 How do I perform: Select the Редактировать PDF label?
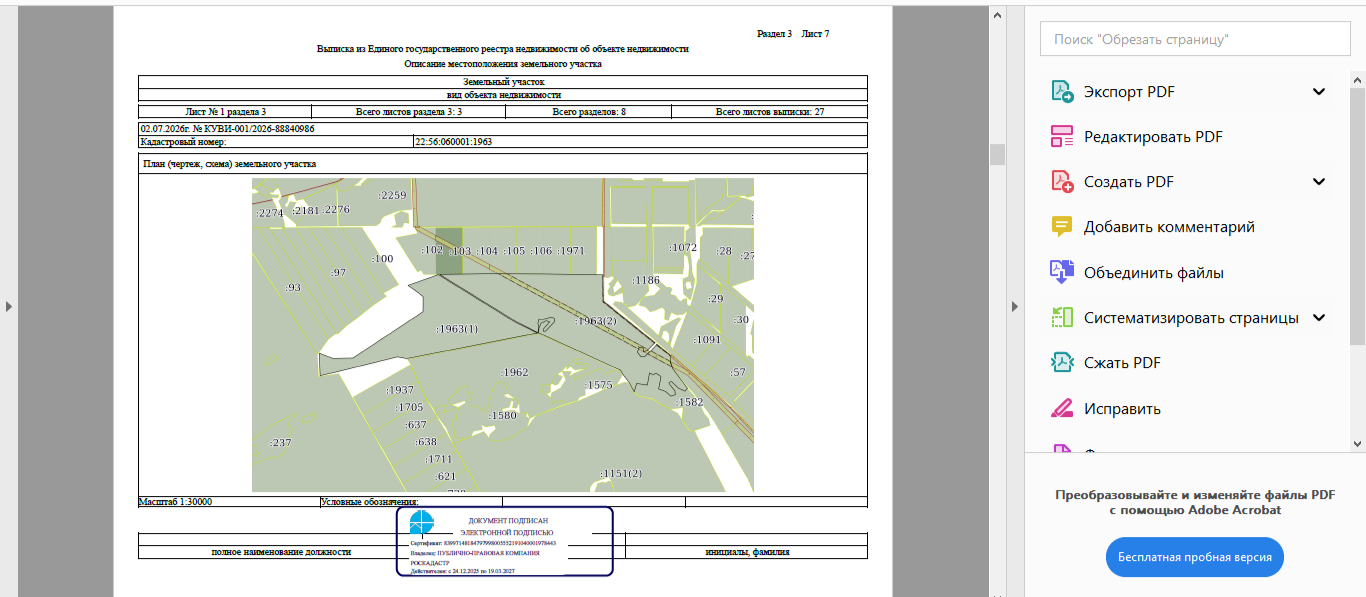1153,137
